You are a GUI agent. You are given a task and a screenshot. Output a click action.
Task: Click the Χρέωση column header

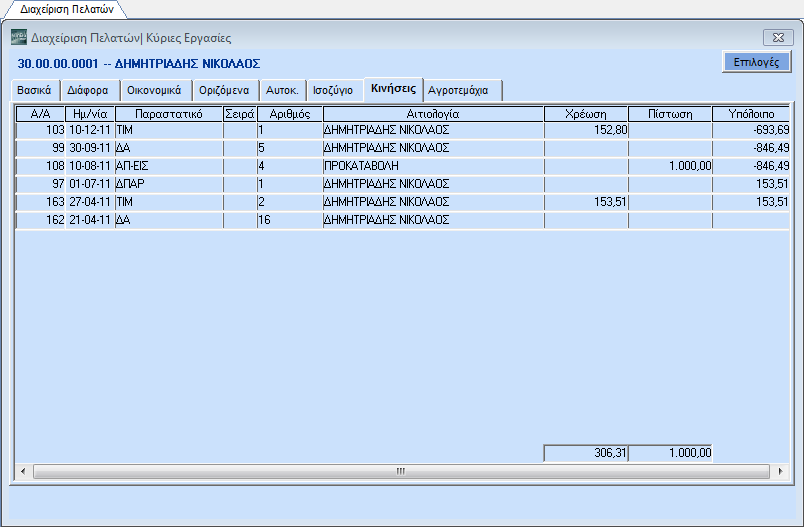click(586, 114)
